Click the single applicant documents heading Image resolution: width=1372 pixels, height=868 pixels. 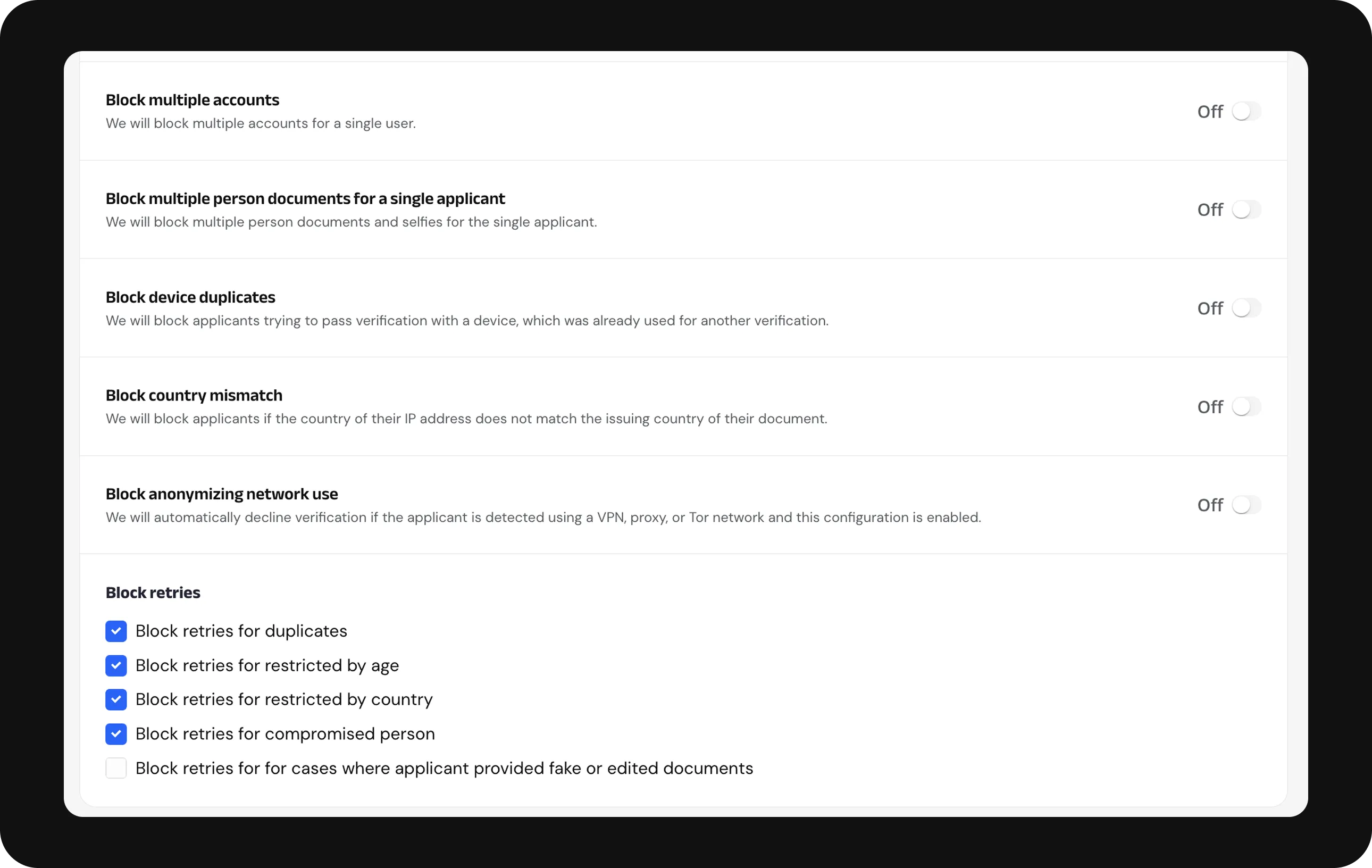305,198
